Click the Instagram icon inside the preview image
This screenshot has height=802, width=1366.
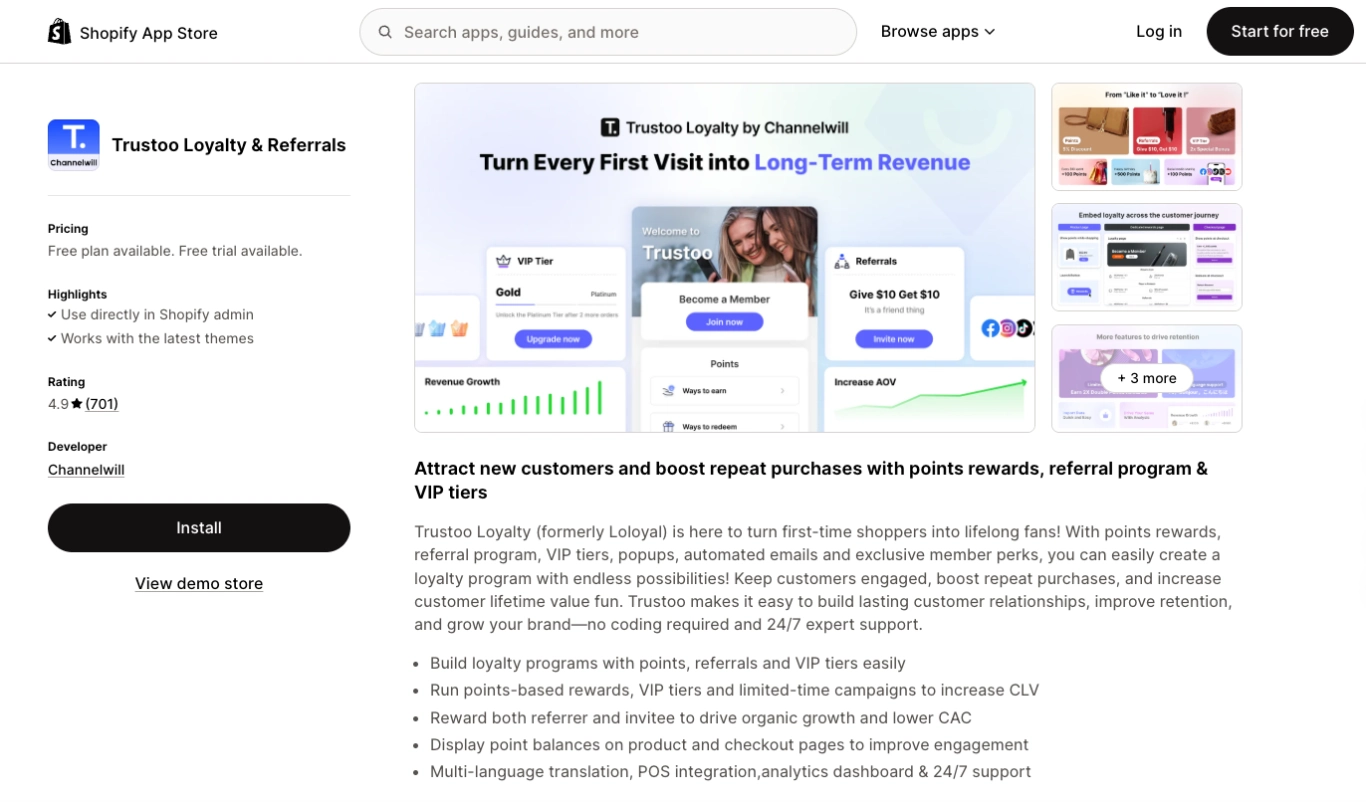coord(1007,328)
